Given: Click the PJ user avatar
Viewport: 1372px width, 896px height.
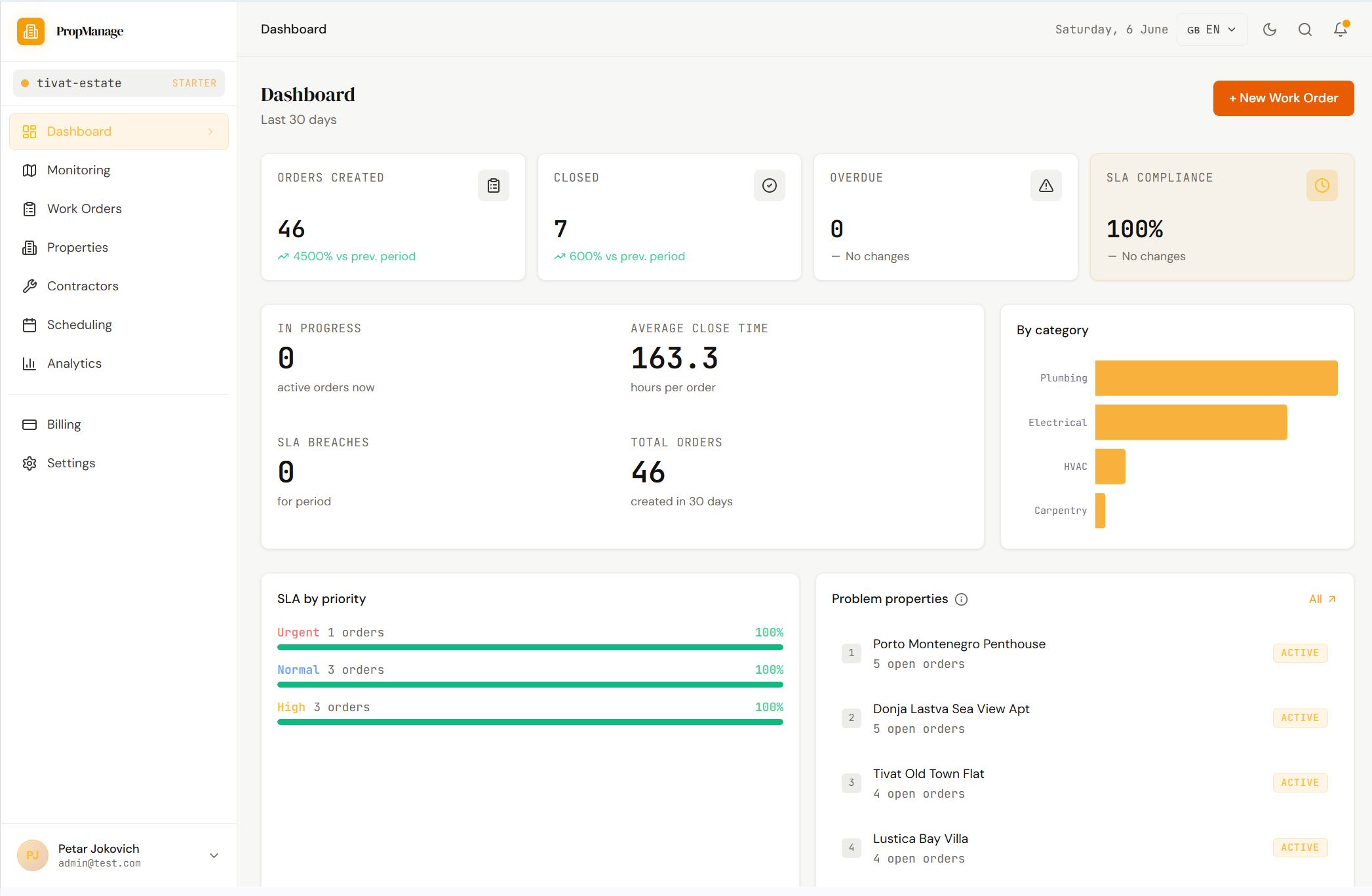Looking at the screenshot, I should tap(33, 856).
